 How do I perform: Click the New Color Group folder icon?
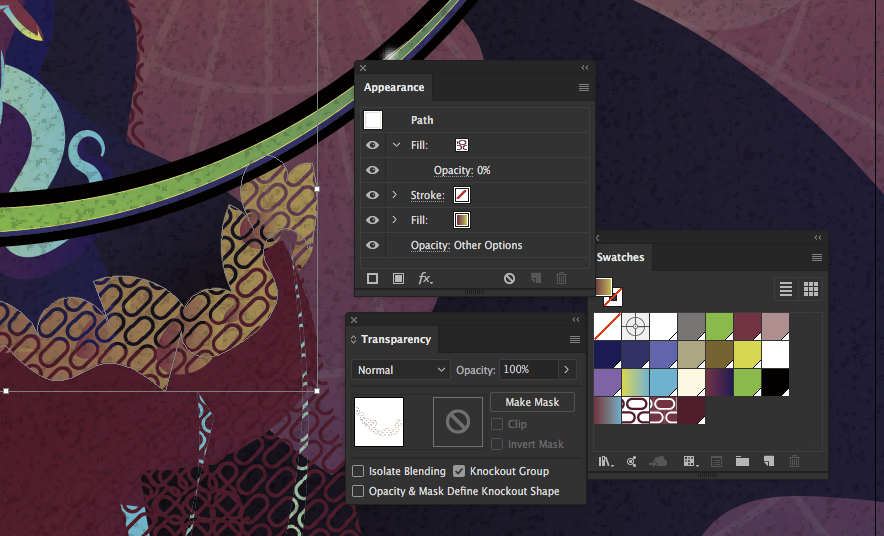tap(742, 461)
